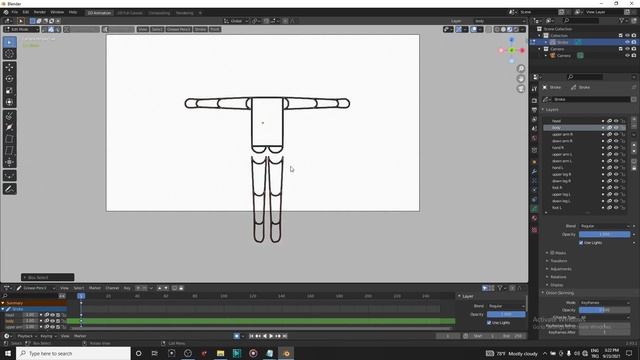Viewport: 640px width, 360px height.
Task: Open File Explorer from the taskbar
Action: point(220,353)
